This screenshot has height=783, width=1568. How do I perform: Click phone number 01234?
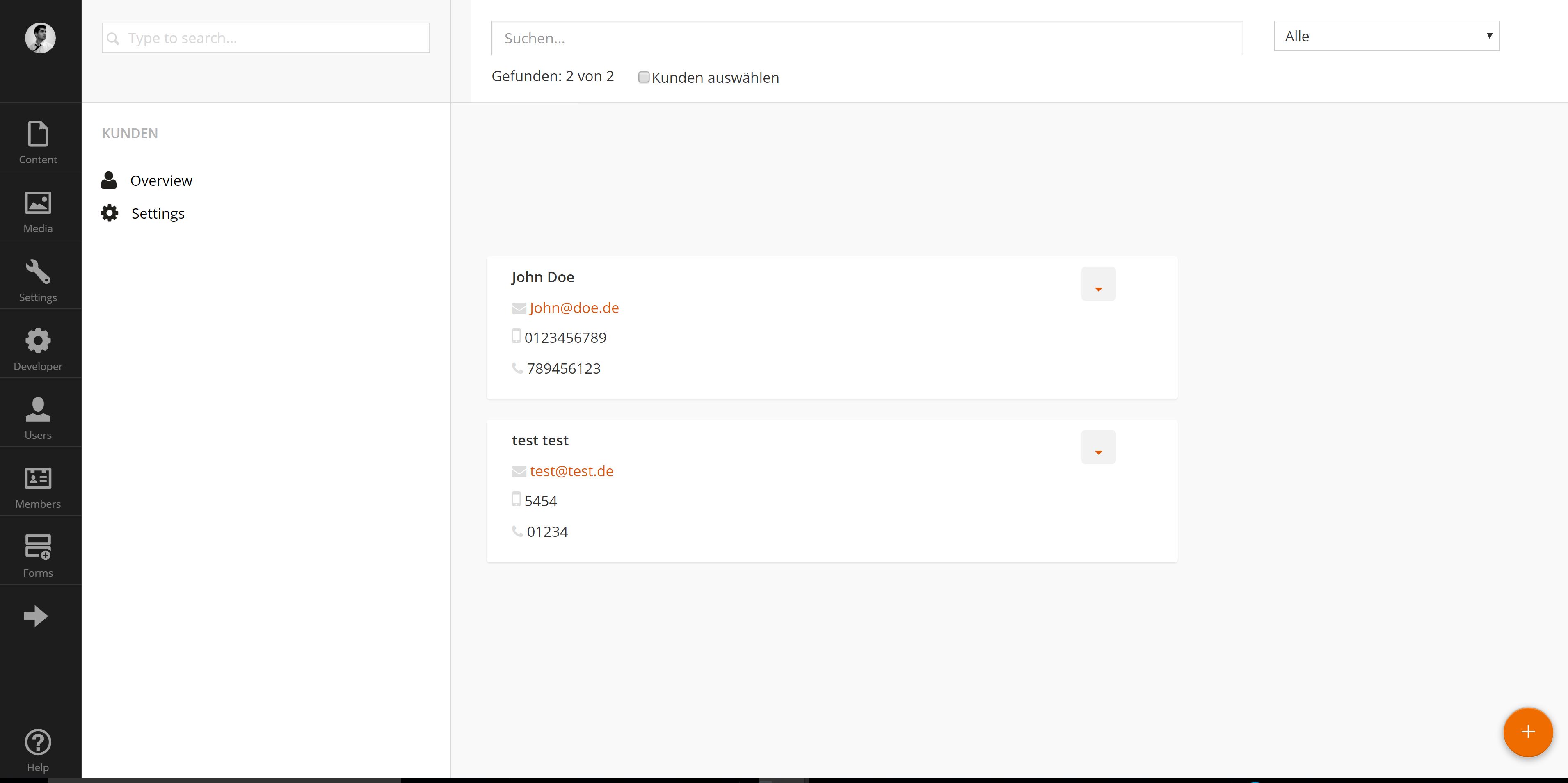[x=547, y=532]
